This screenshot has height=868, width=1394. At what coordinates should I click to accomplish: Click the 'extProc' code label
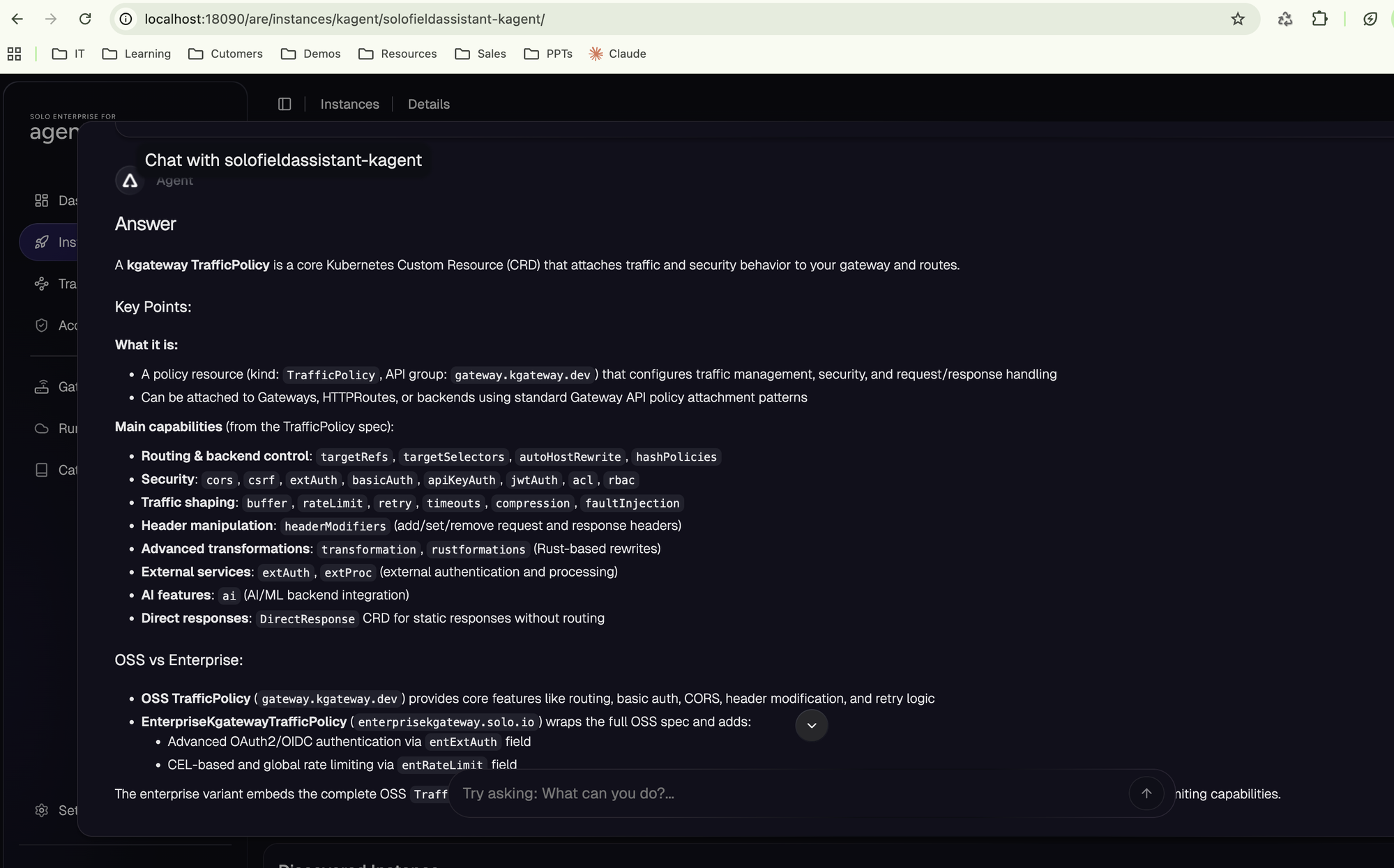coord(347,572)
